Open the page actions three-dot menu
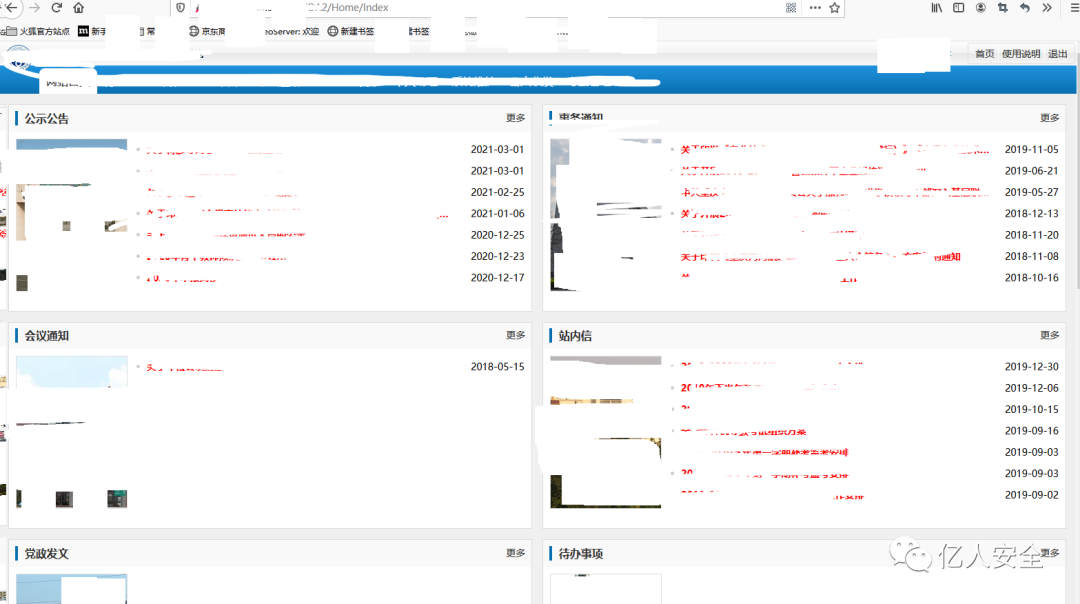 click(815, 8)
